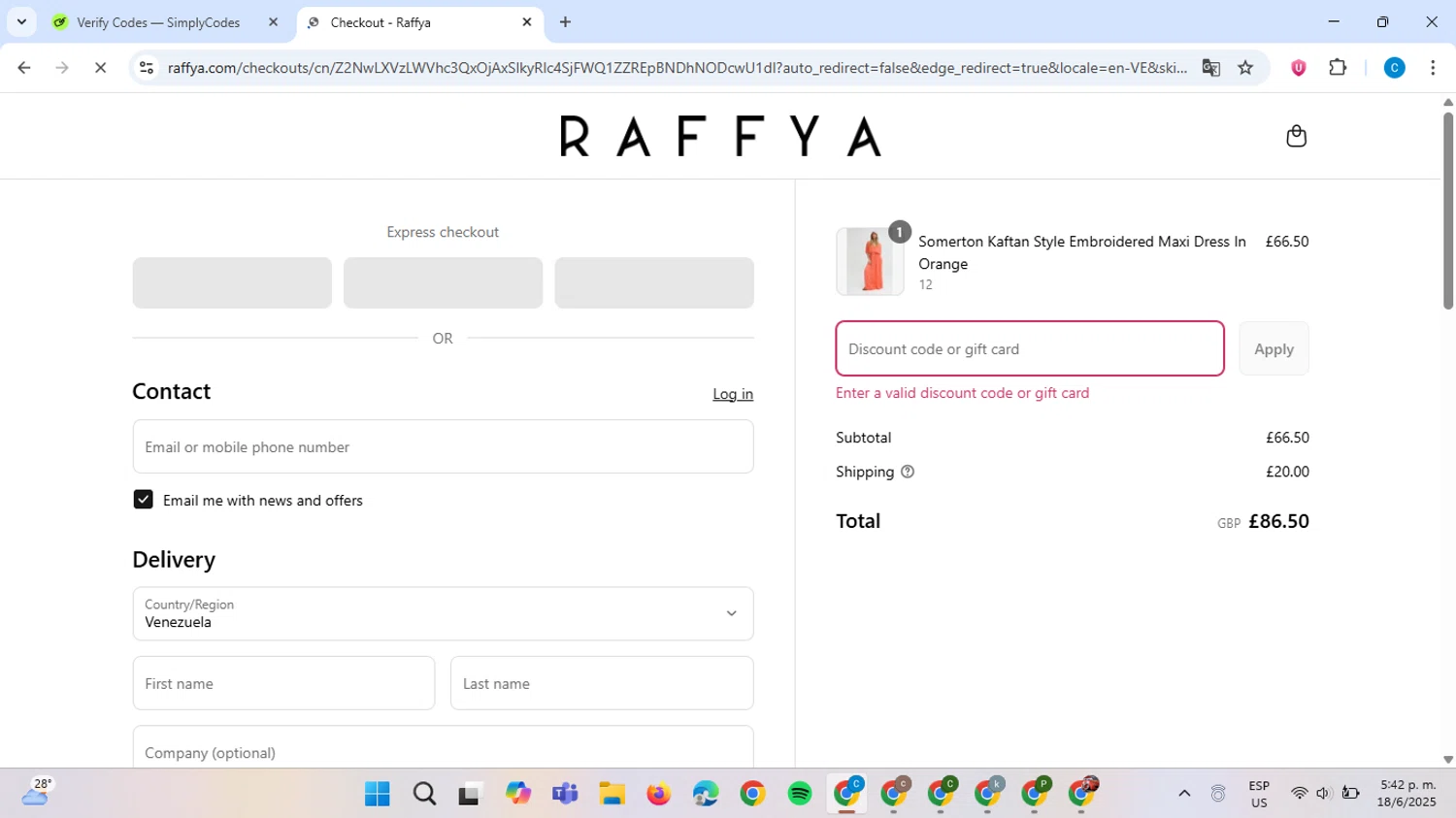This screenshot has width=1456, height=818.
Task: Open the weather widget showing 28°
Action: tap(37, 792)
